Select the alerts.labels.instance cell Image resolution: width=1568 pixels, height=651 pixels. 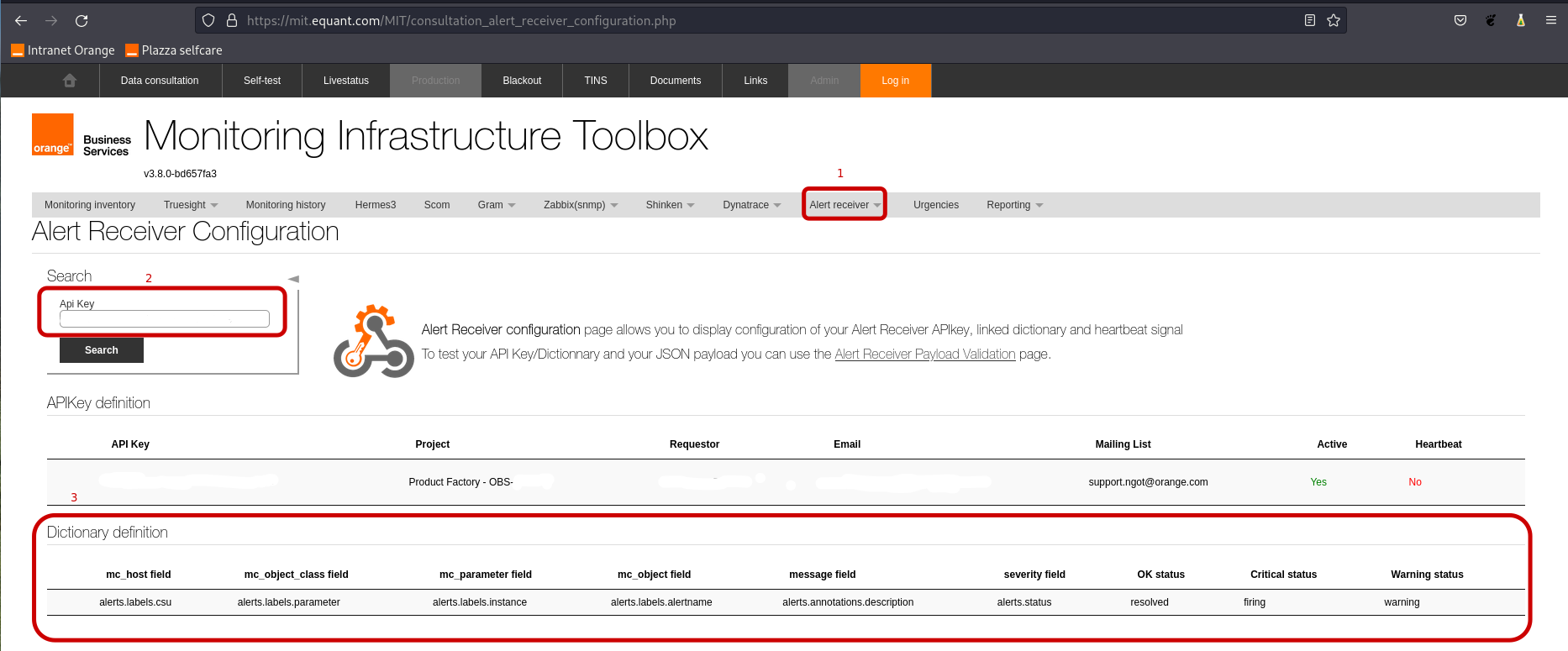tap(480, 602)
